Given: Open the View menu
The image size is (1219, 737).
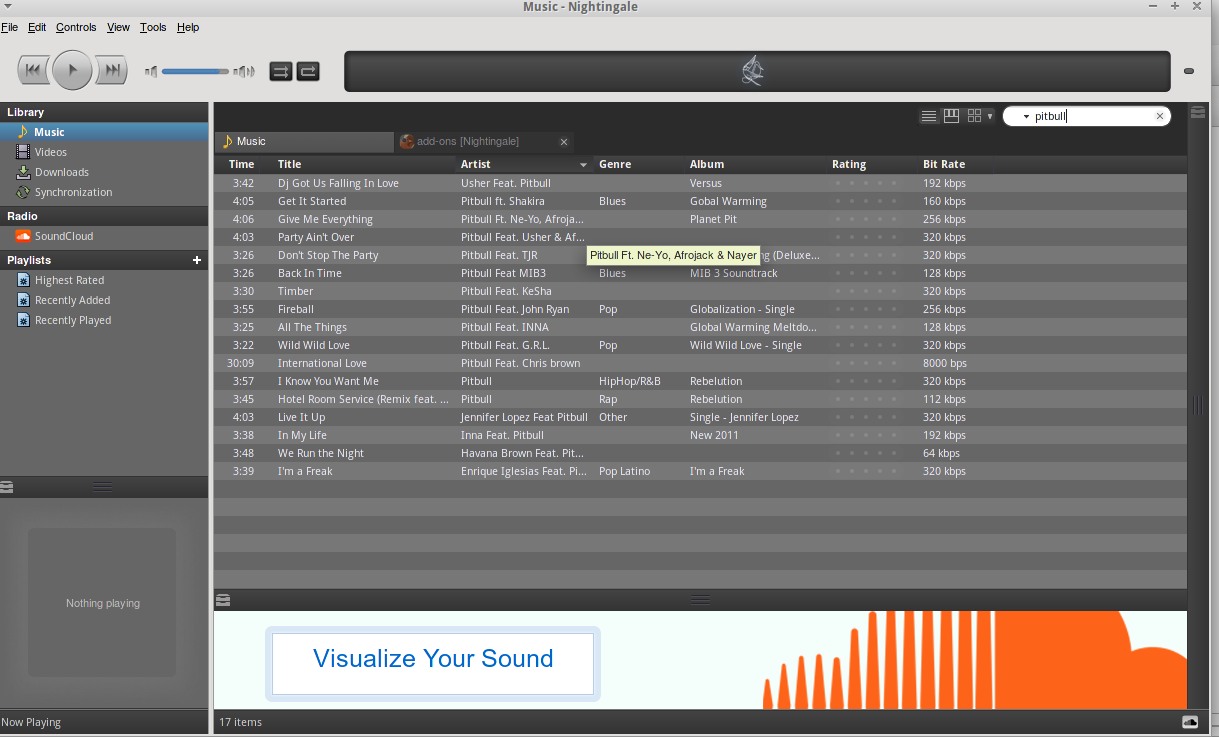Looking at the screenshot, I should [118, 27].
